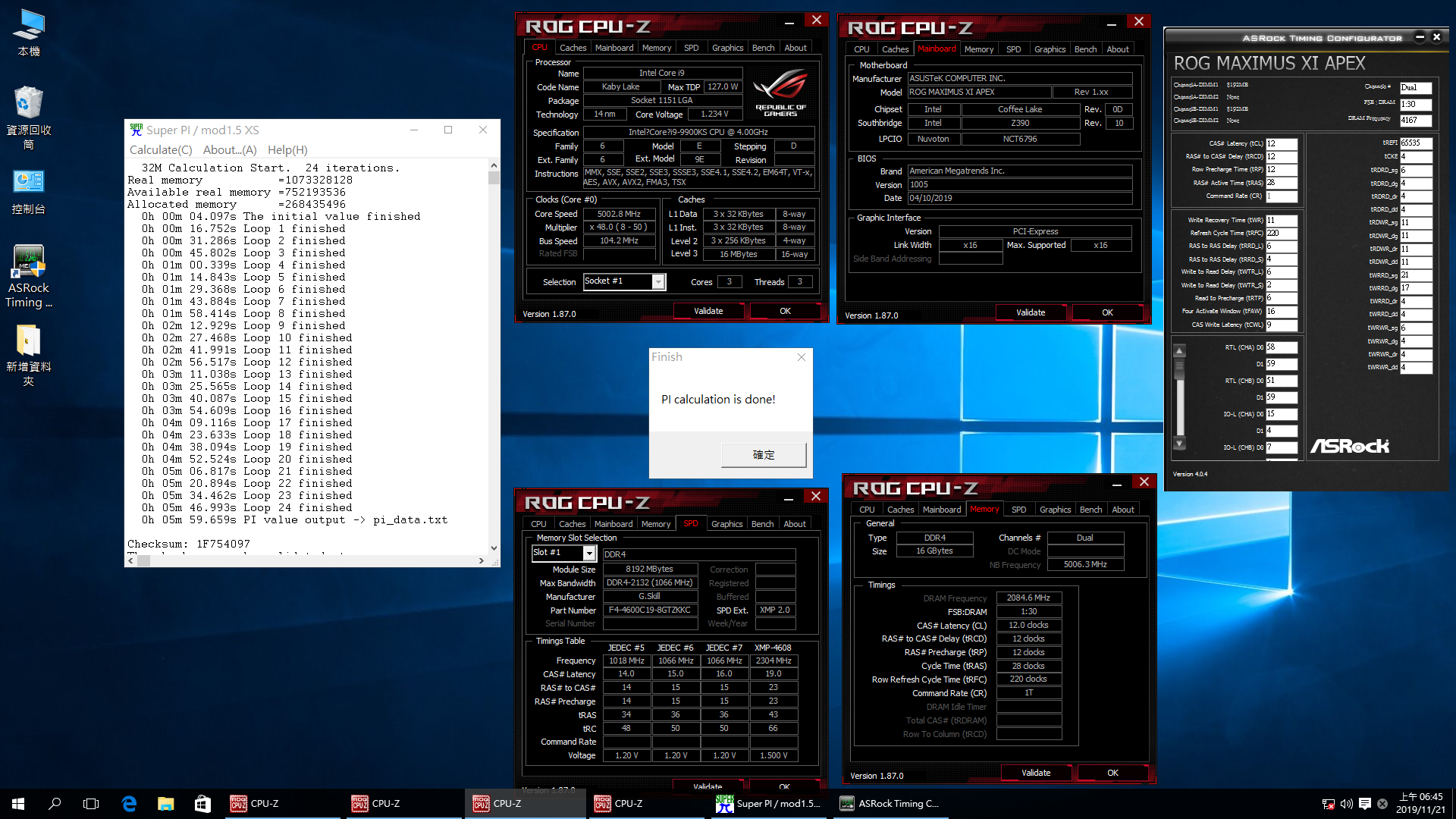This screenshot has width=1456, height=819.
Task: Click Refresh Cycle Time (tRFC) field
Action: coord(1282,233)
